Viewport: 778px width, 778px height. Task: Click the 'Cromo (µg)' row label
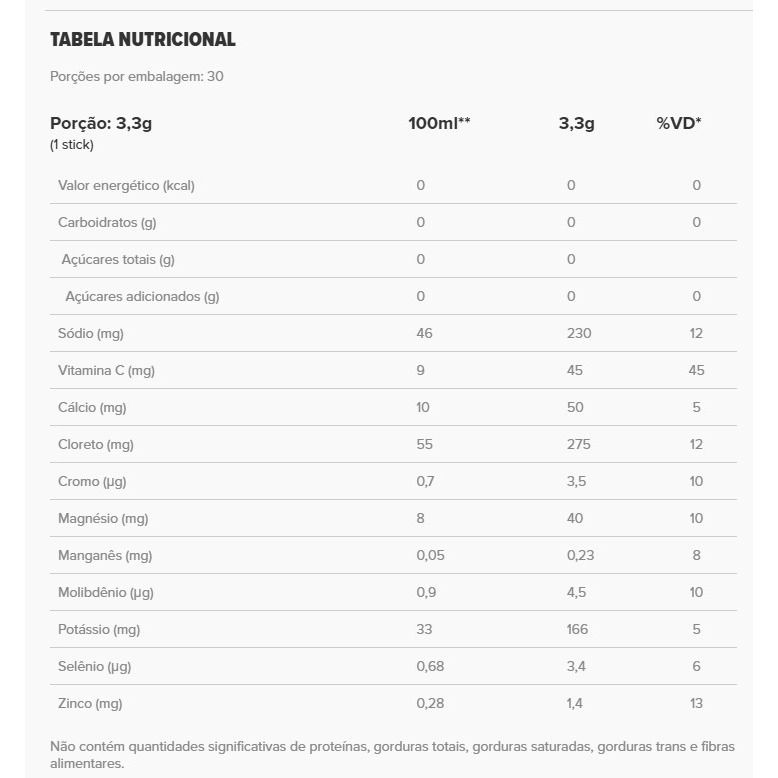point(92,482)
